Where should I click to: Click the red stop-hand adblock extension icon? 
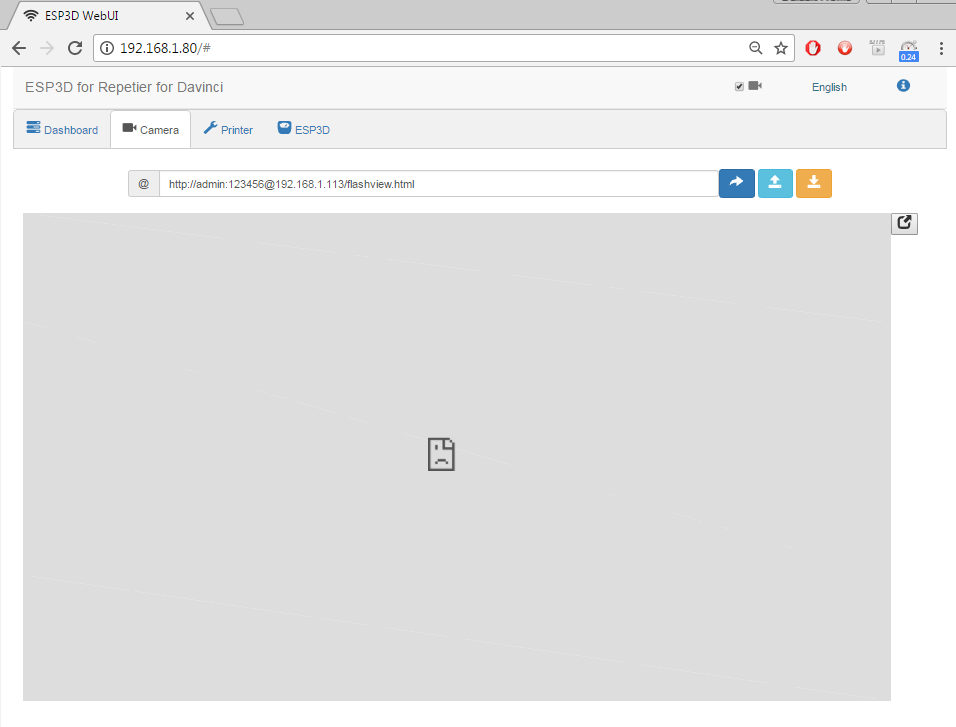point(813,48)
